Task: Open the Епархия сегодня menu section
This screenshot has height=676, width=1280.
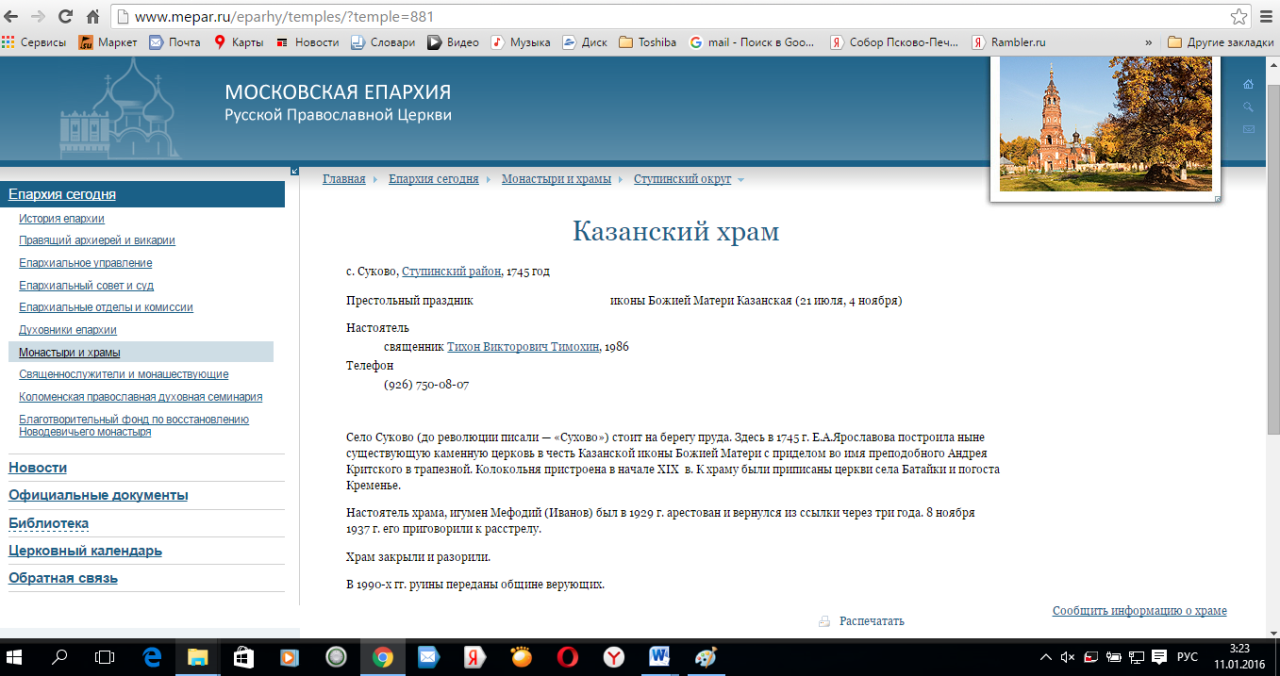Action: pyautogui.click(x=62, y=194)
